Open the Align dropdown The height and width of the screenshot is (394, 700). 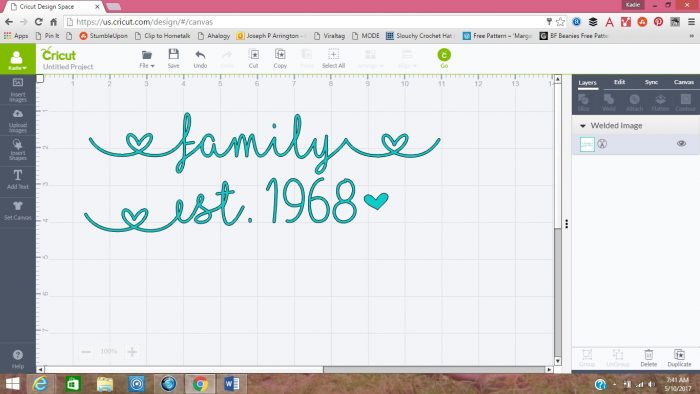(407, 59)
